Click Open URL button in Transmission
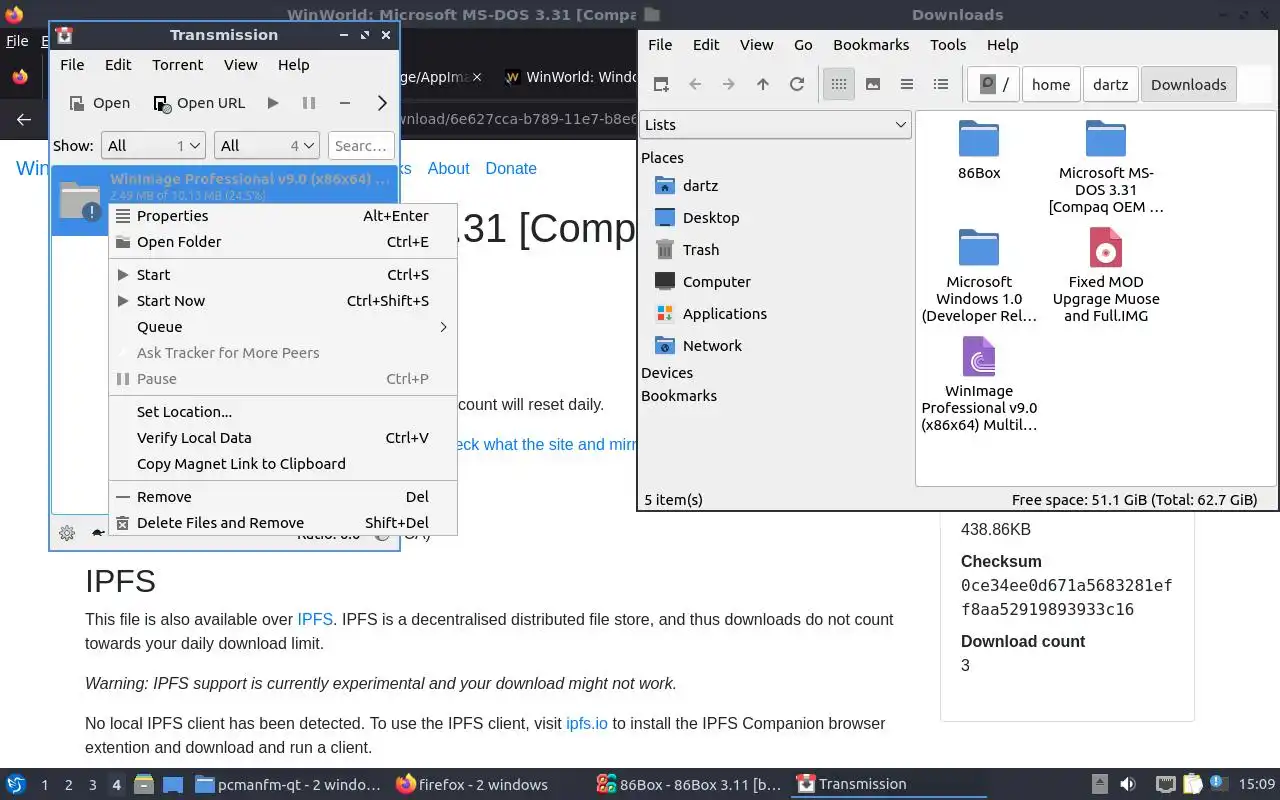The image size is (1280, 800). (x=199, y=103)
